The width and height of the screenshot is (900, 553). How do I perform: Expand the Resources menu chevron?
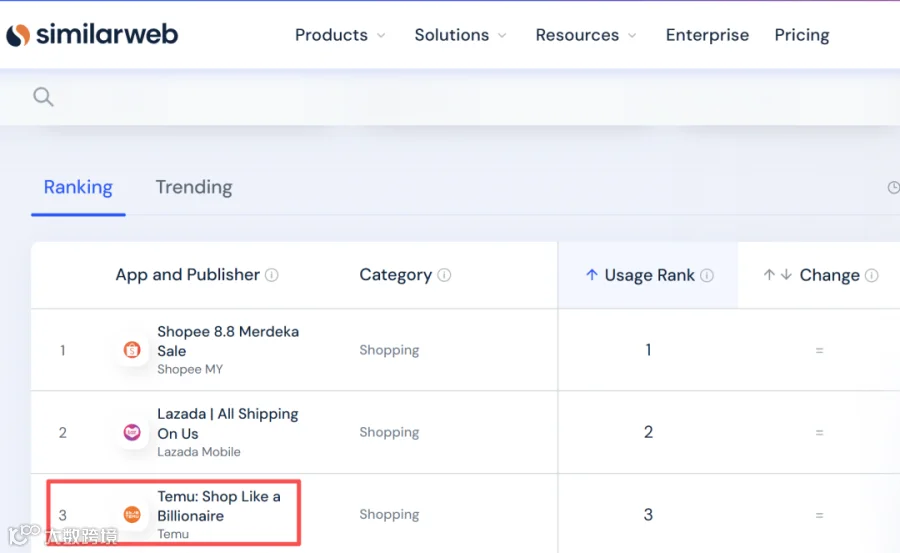tap(632, 36)
